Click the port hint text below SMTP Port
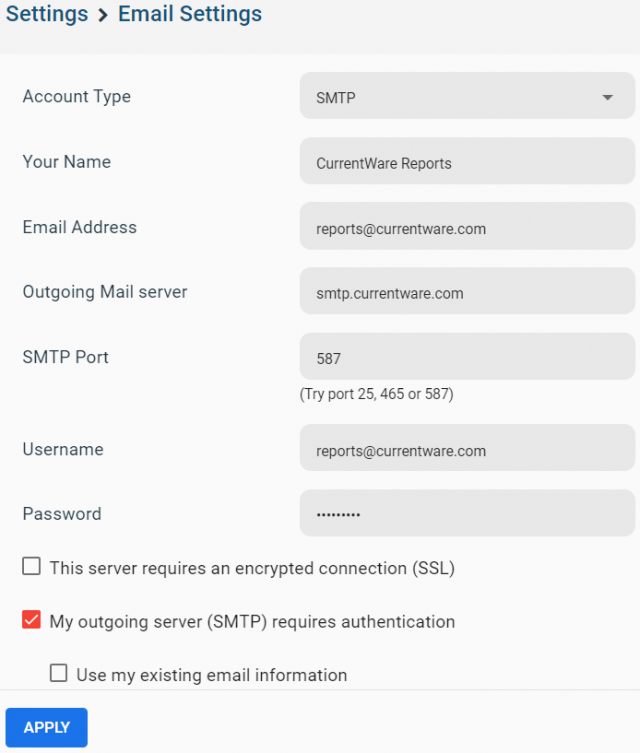The width and height of the screenshot is (640, 753). click(x=376, y=394)
